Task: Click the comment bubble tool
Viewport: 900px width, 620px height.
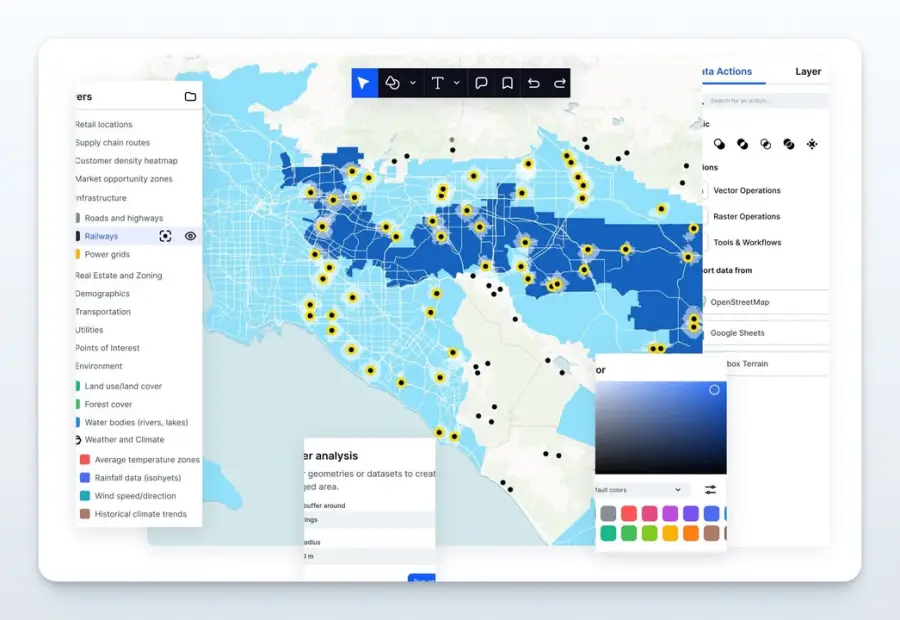Action: pos(481,83)
